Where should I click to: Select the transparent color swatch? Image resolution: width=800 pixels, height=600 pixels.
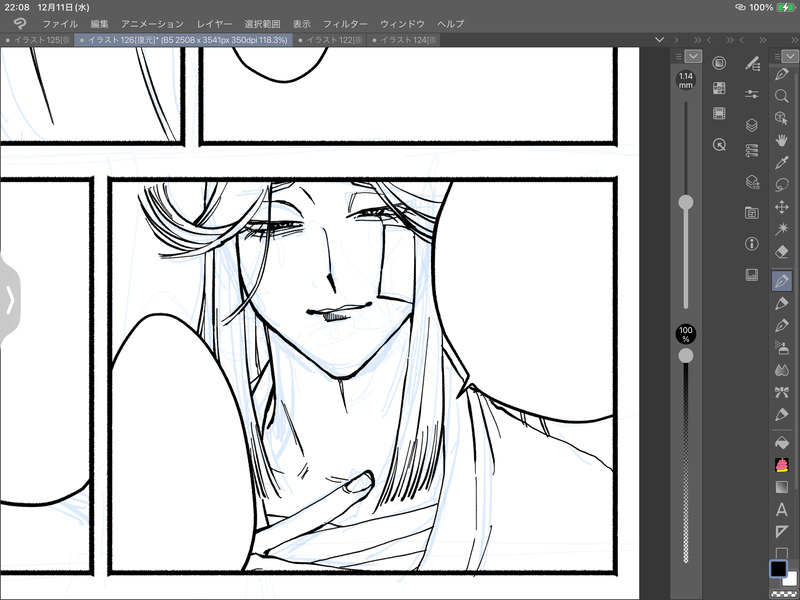783,594
